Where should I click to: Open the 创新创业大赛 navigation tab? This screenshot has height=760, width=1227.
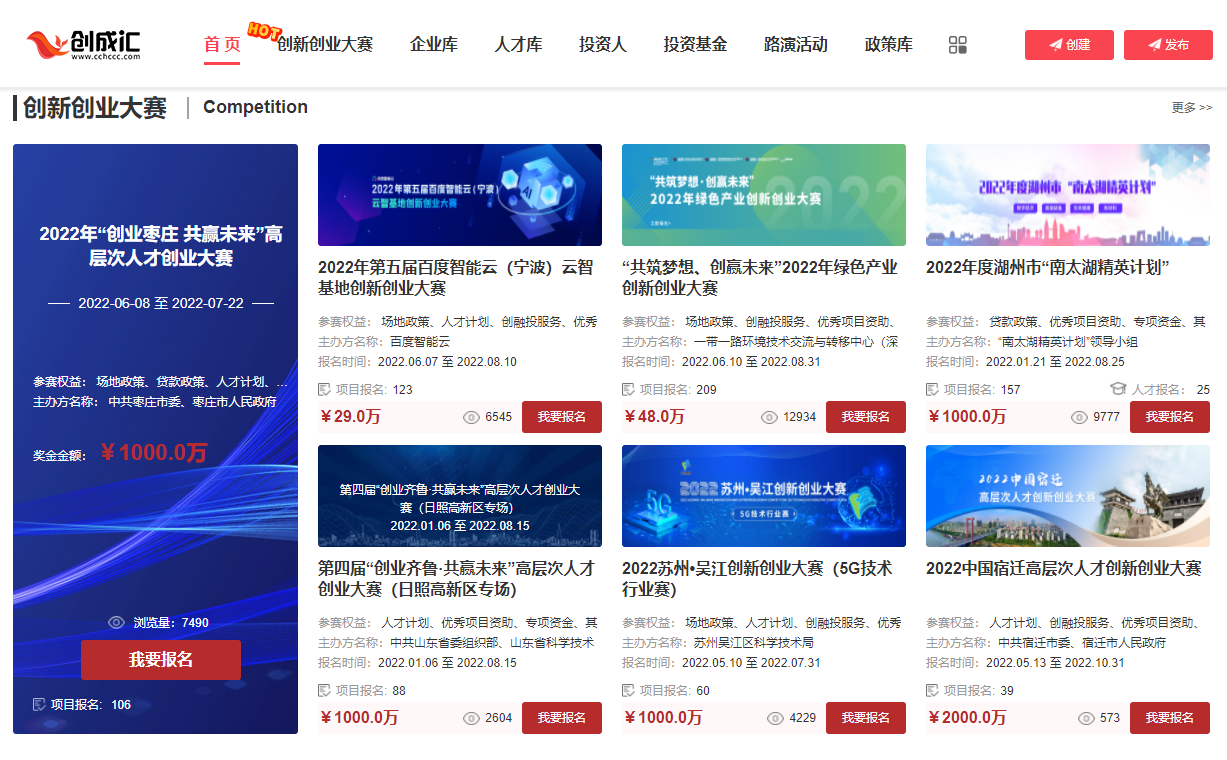[324, 45]
